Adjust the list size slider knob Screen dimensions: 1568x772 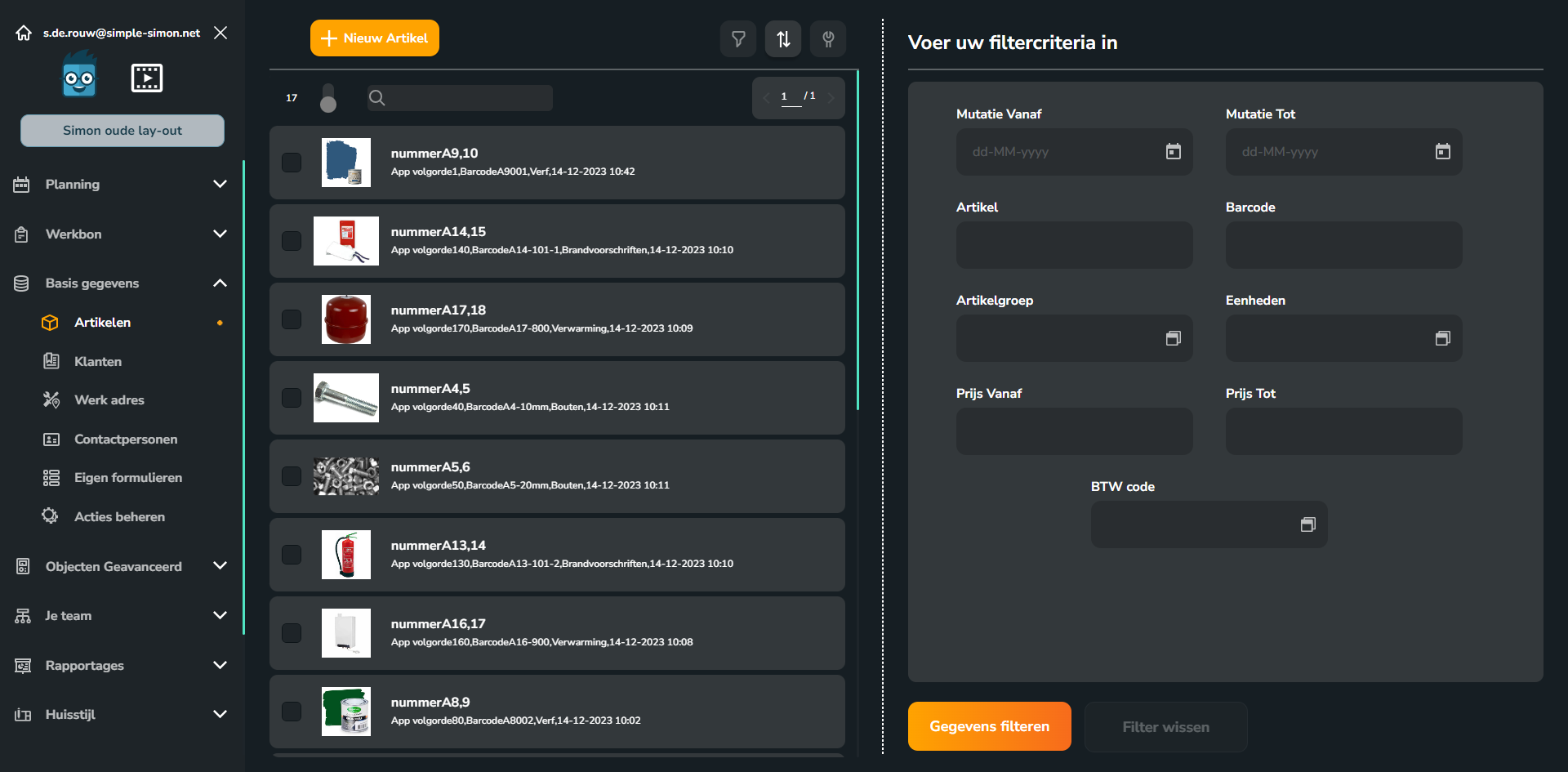[x=328, y=104]
